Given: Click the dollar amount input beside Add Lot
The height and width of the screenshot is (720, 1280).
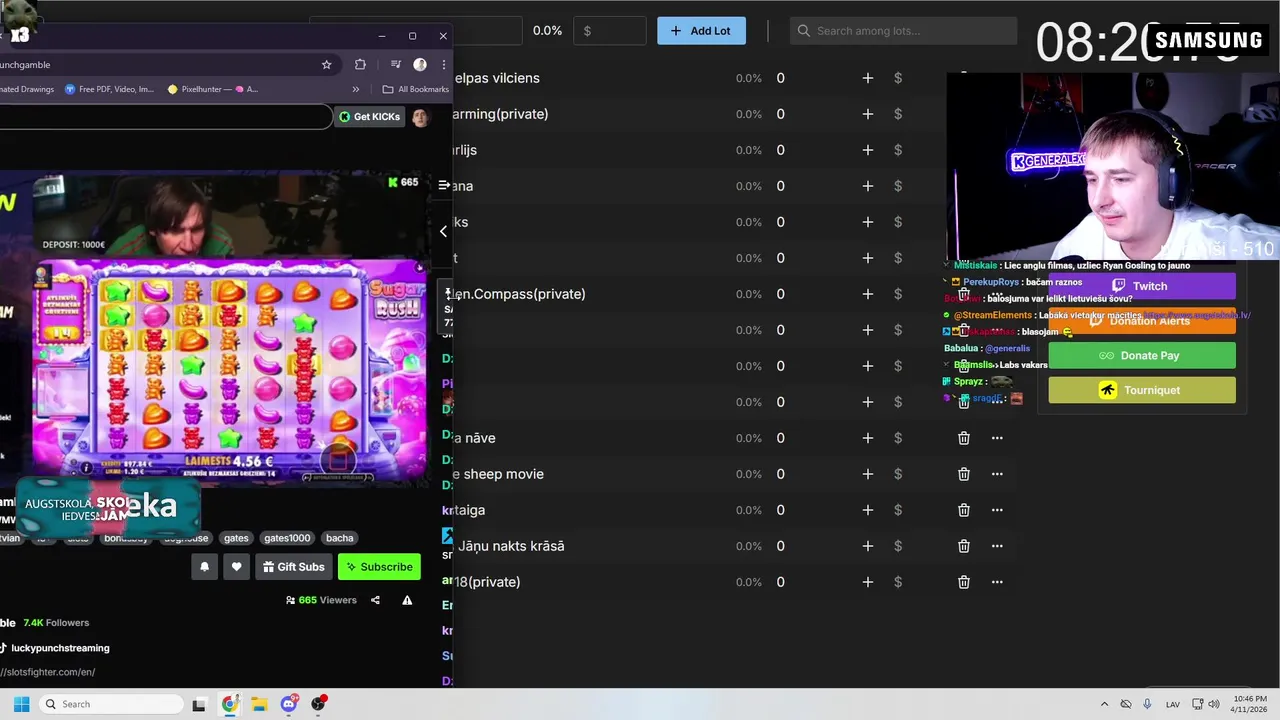Looking at the screenshot, I should pos(609,31).
